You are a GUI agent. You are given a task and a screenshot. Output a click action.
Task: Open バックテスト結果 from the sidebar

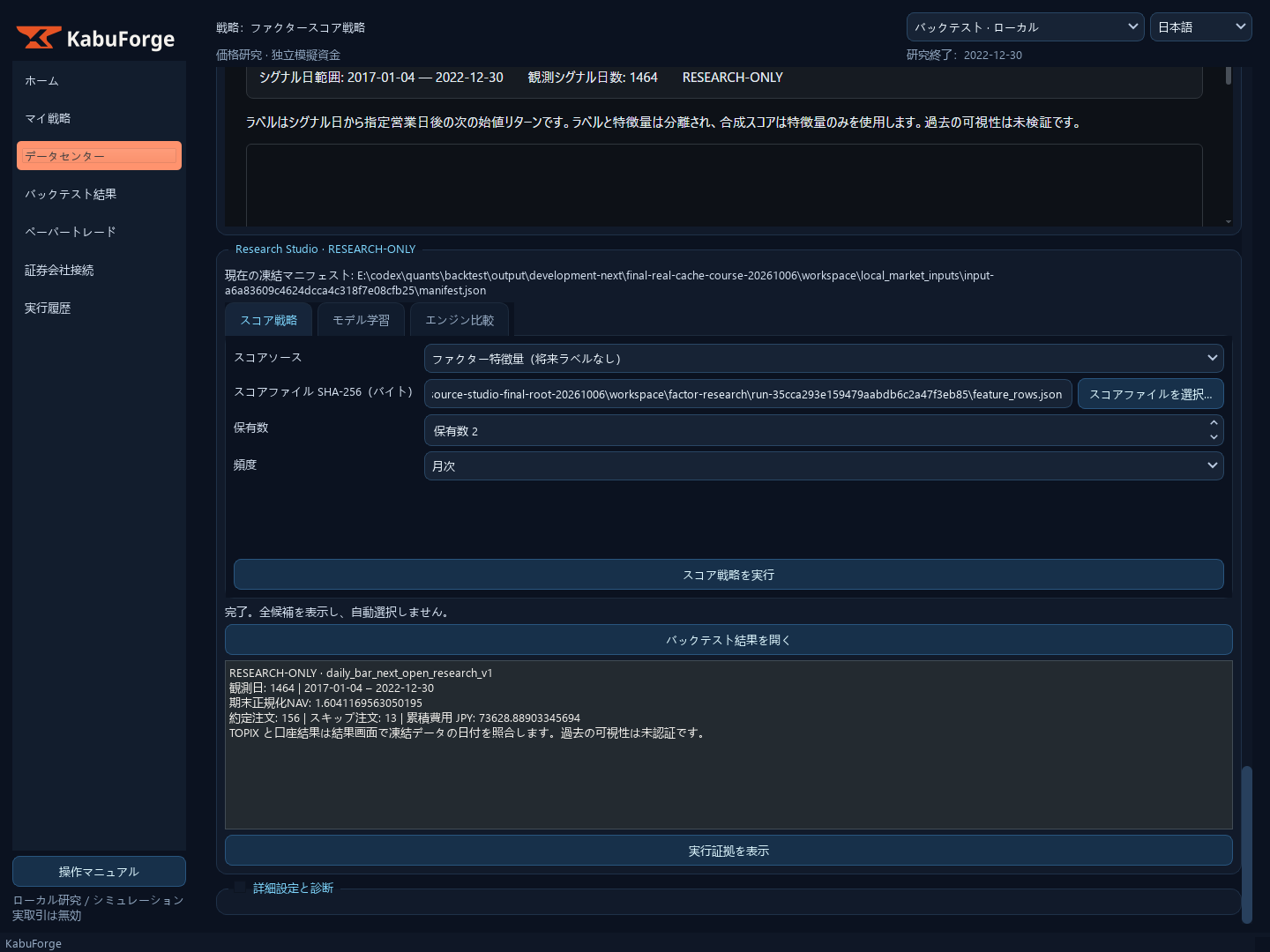[x=99, y=194]
